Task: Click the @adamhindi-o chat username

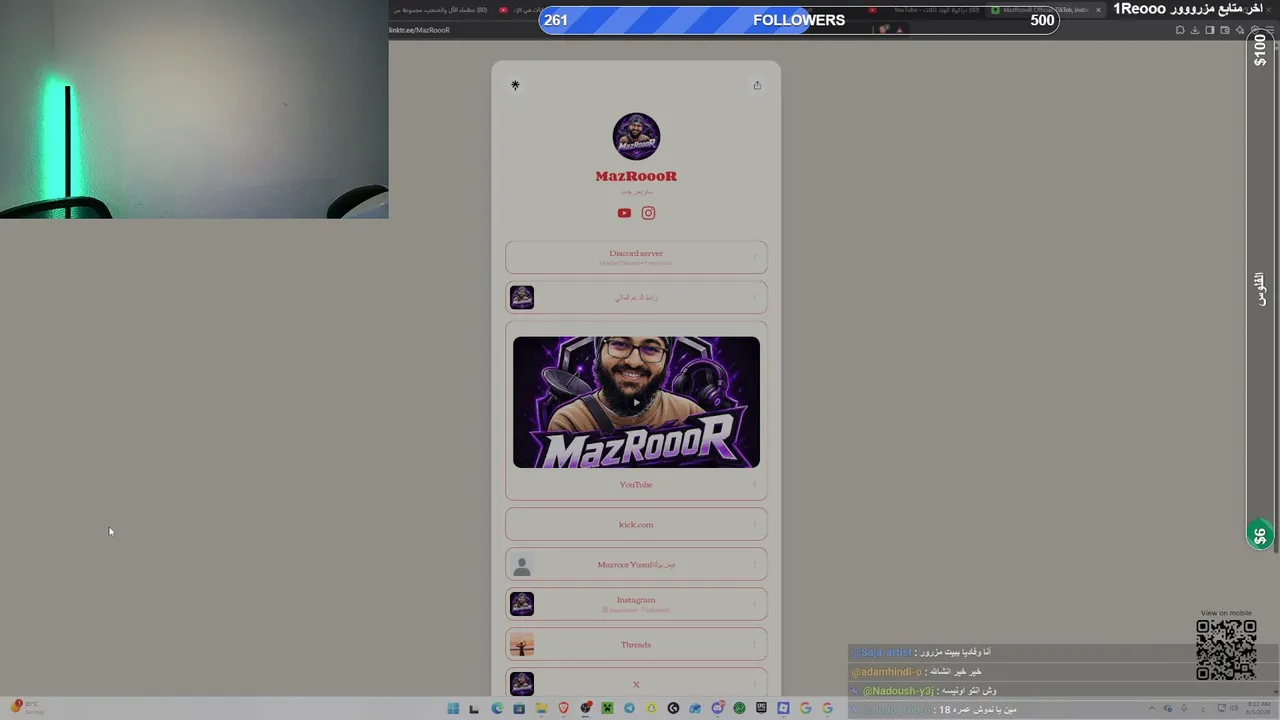Action: coord(886,672)
